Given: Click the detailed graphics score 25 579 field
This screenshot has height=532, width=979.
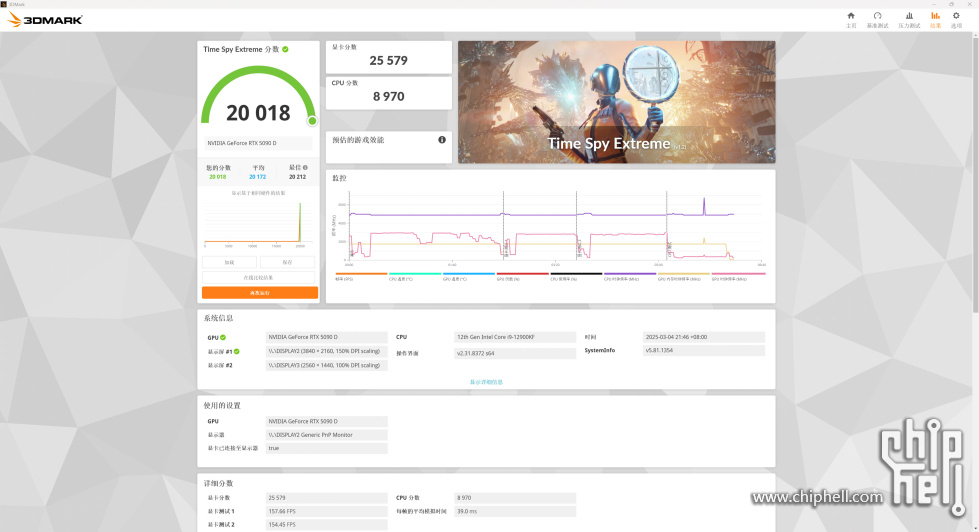Looking at the screenshot, I should point(327,498).
